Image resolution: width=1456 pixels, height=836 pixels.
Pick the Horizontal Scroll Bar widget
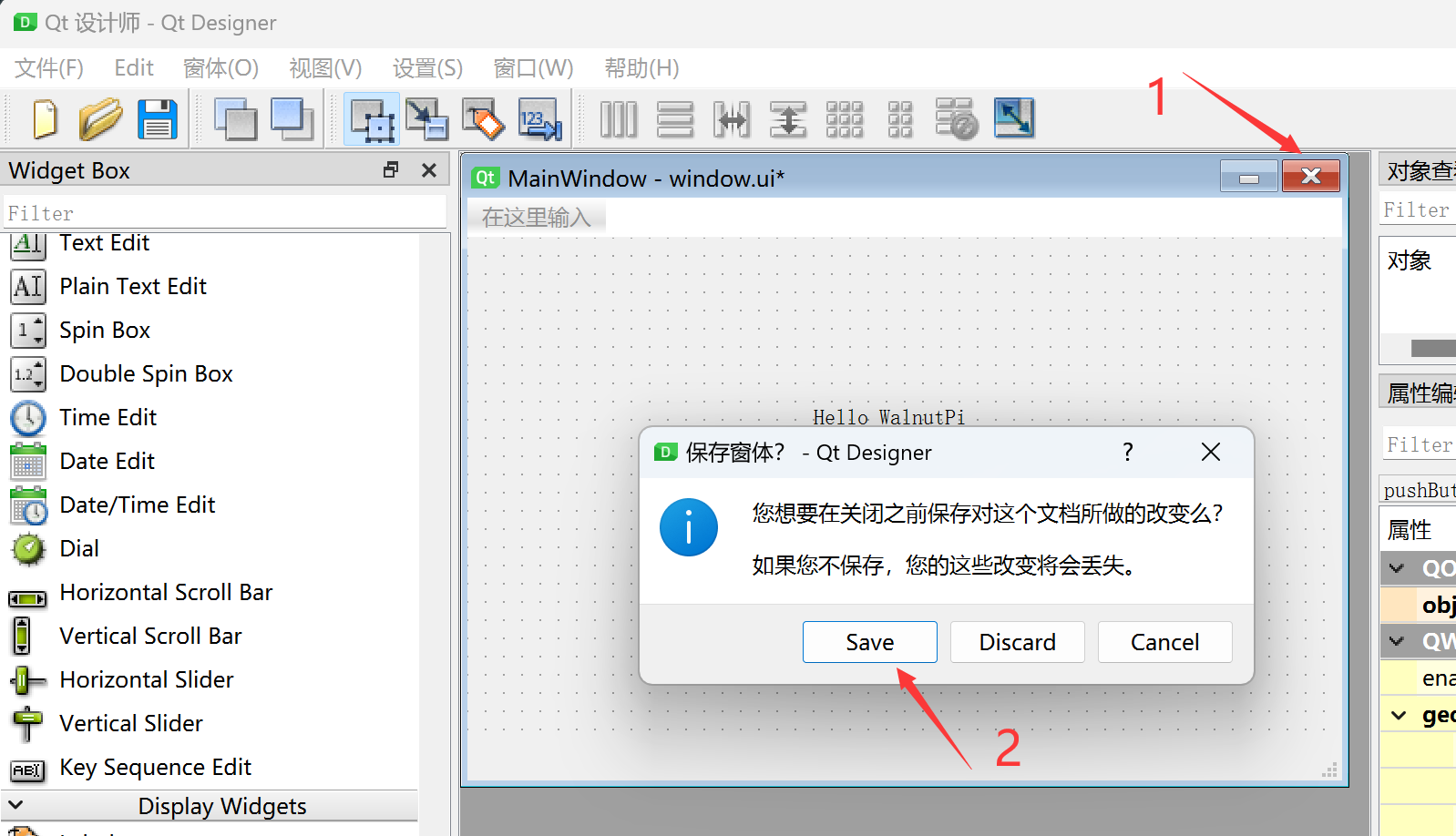[166, 593]
